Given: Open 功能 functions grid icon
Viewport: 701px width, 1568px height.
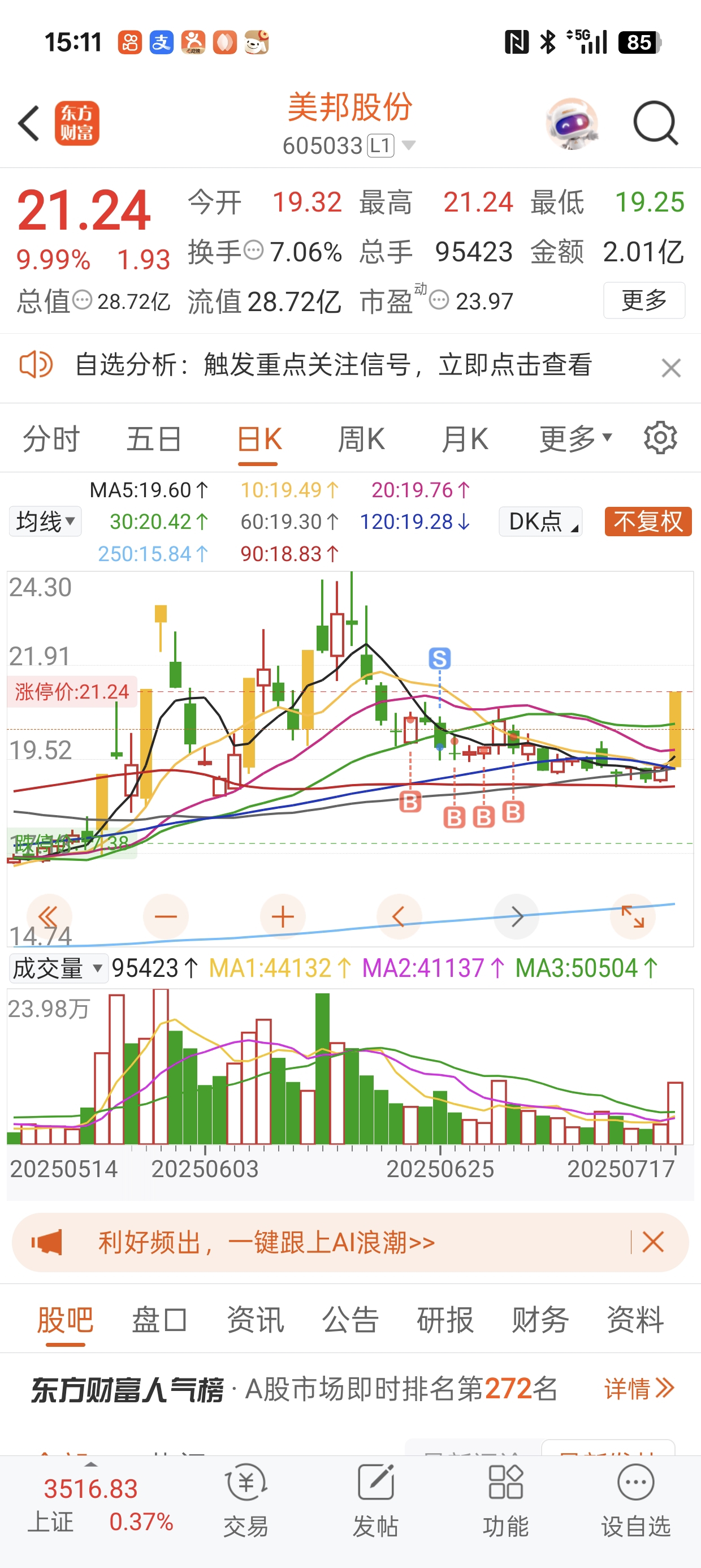Looking at the screenshot, I should (x=505, y=1501).
